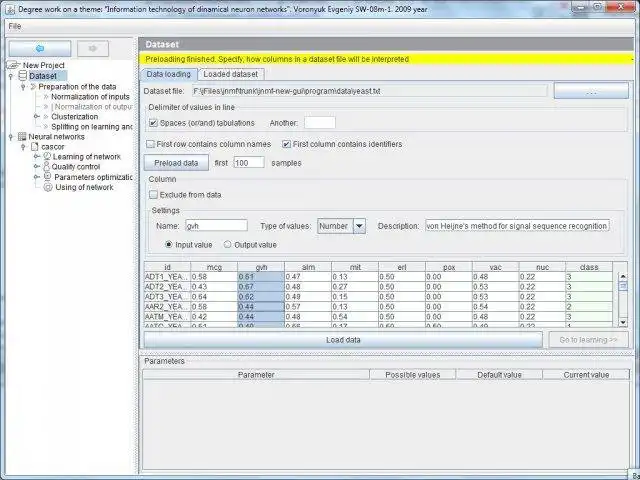Click the Load data button
Image resolution: width=640 pixels, height=480 pixels.
click(343, 340)
